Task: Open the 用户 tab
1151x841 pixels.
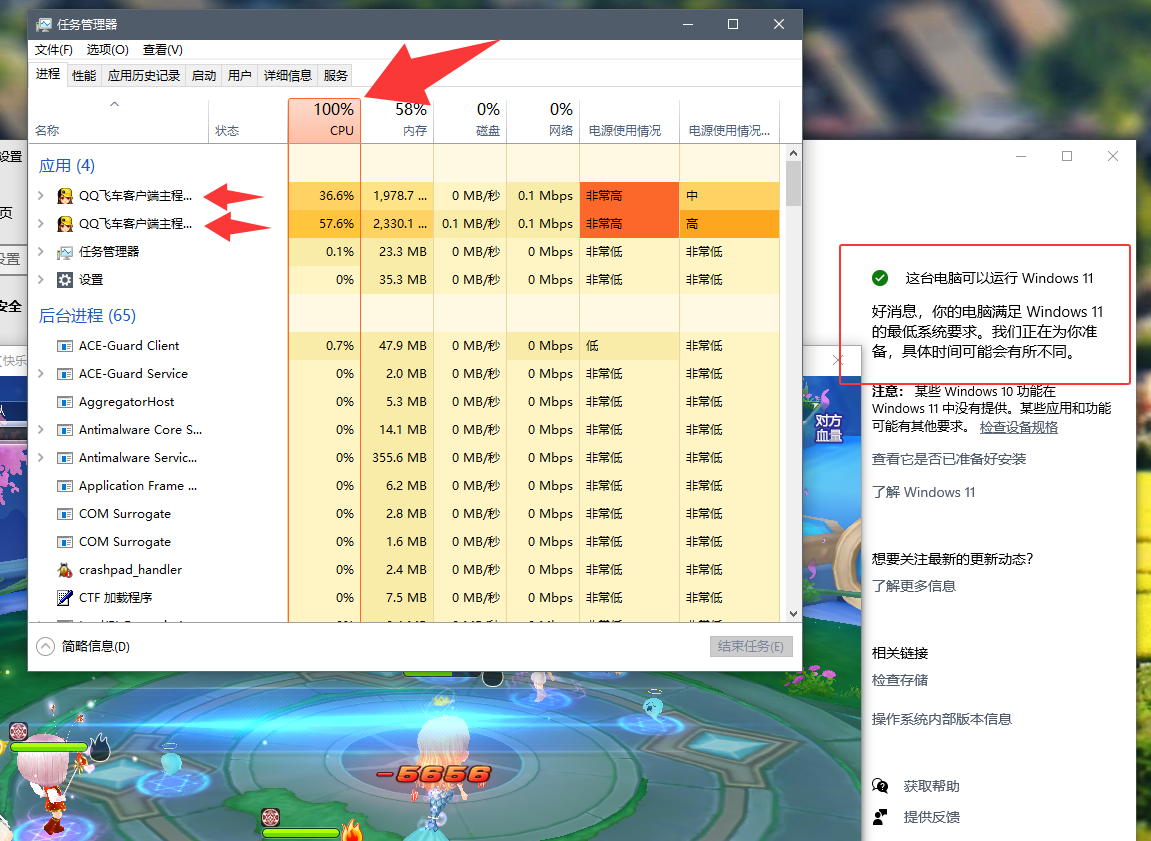Action: coord(239,76)
